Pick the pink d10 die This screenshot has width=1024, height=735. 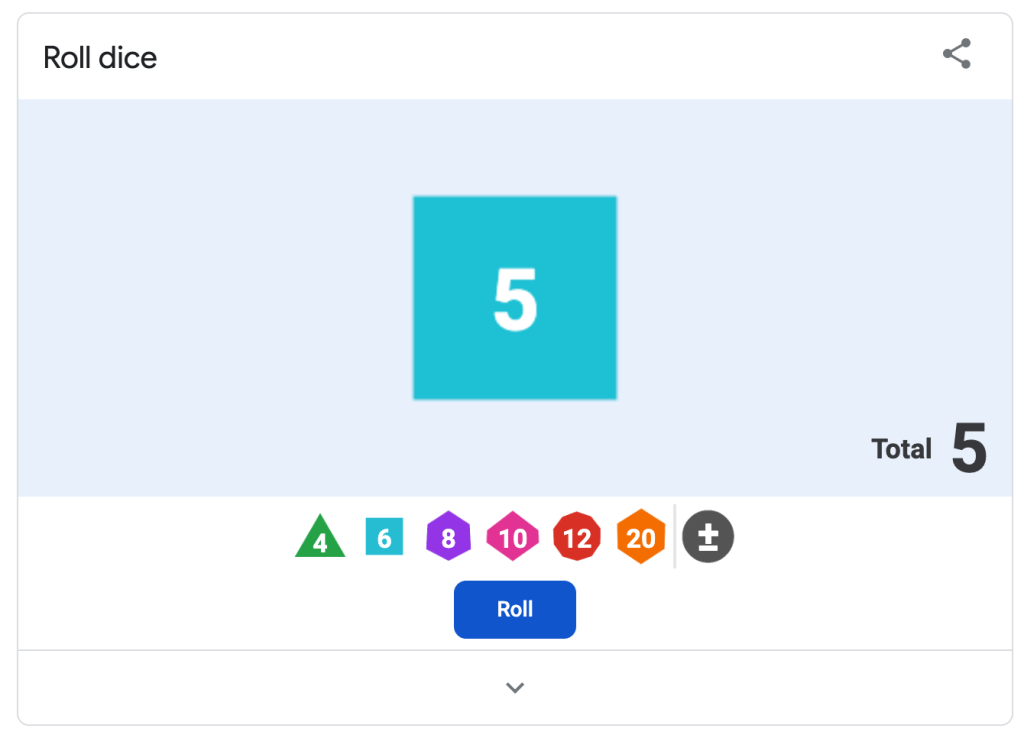coord(512,537)
